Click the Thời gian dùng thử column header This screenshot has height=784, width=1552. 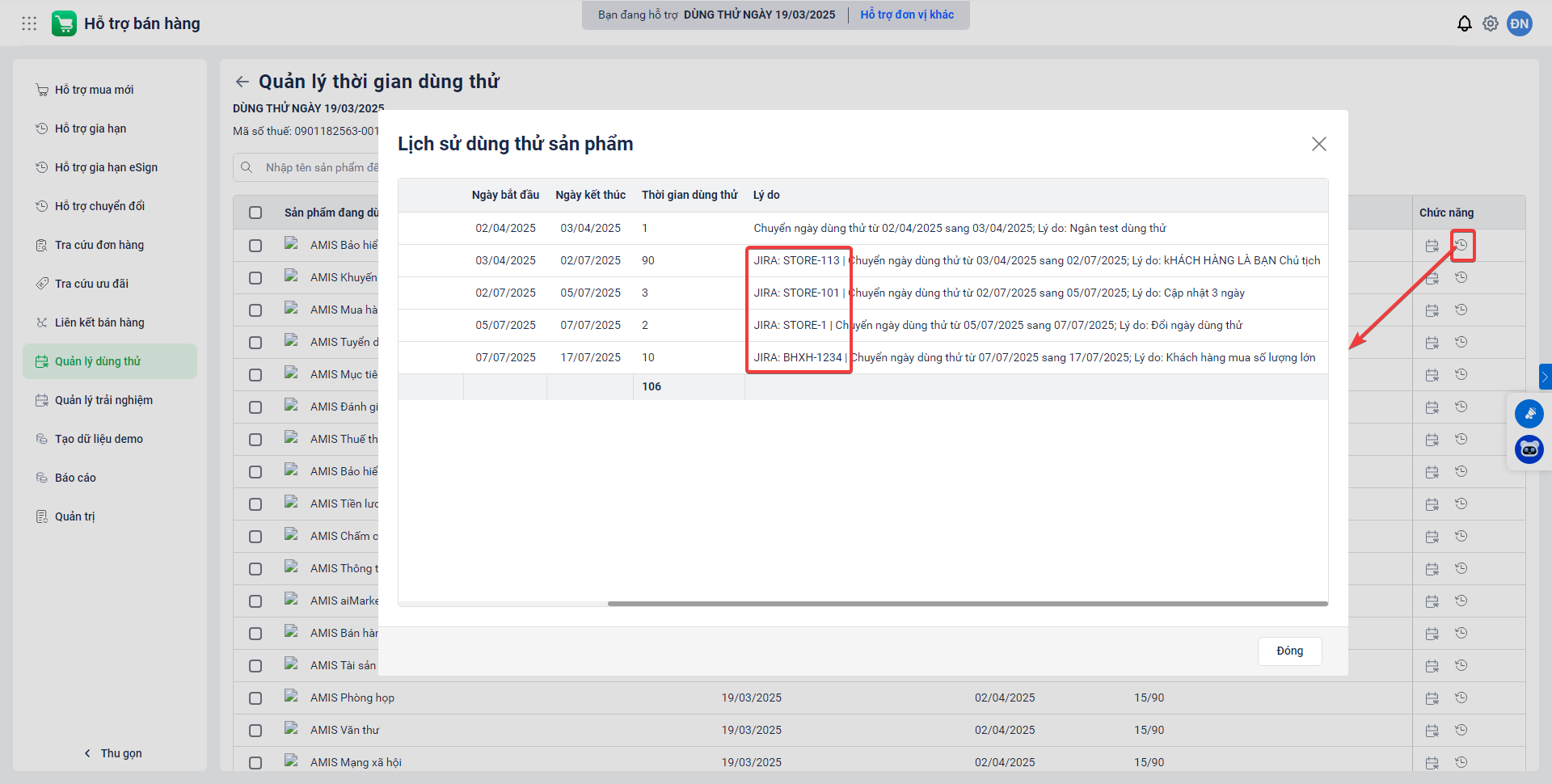point(690,195)
